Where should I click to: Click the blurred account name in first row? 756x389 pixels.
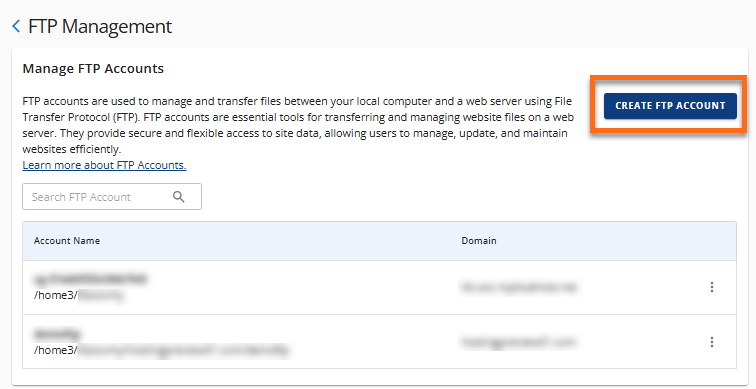90,279
